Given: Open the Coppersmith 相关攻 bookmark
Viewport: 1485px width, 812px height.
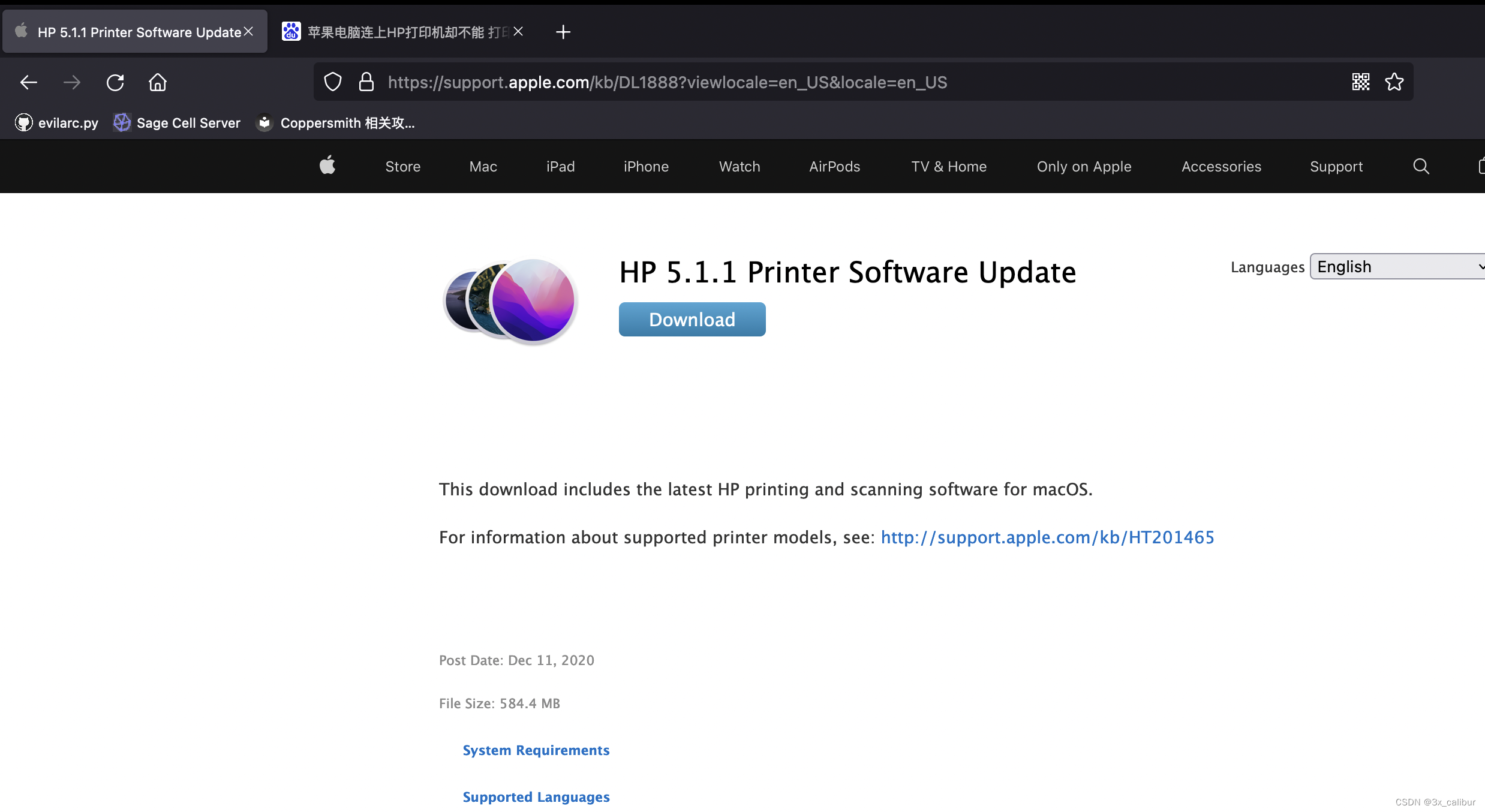Looking at the screenshot, I should pyautogui.click(x=335, y=123).
